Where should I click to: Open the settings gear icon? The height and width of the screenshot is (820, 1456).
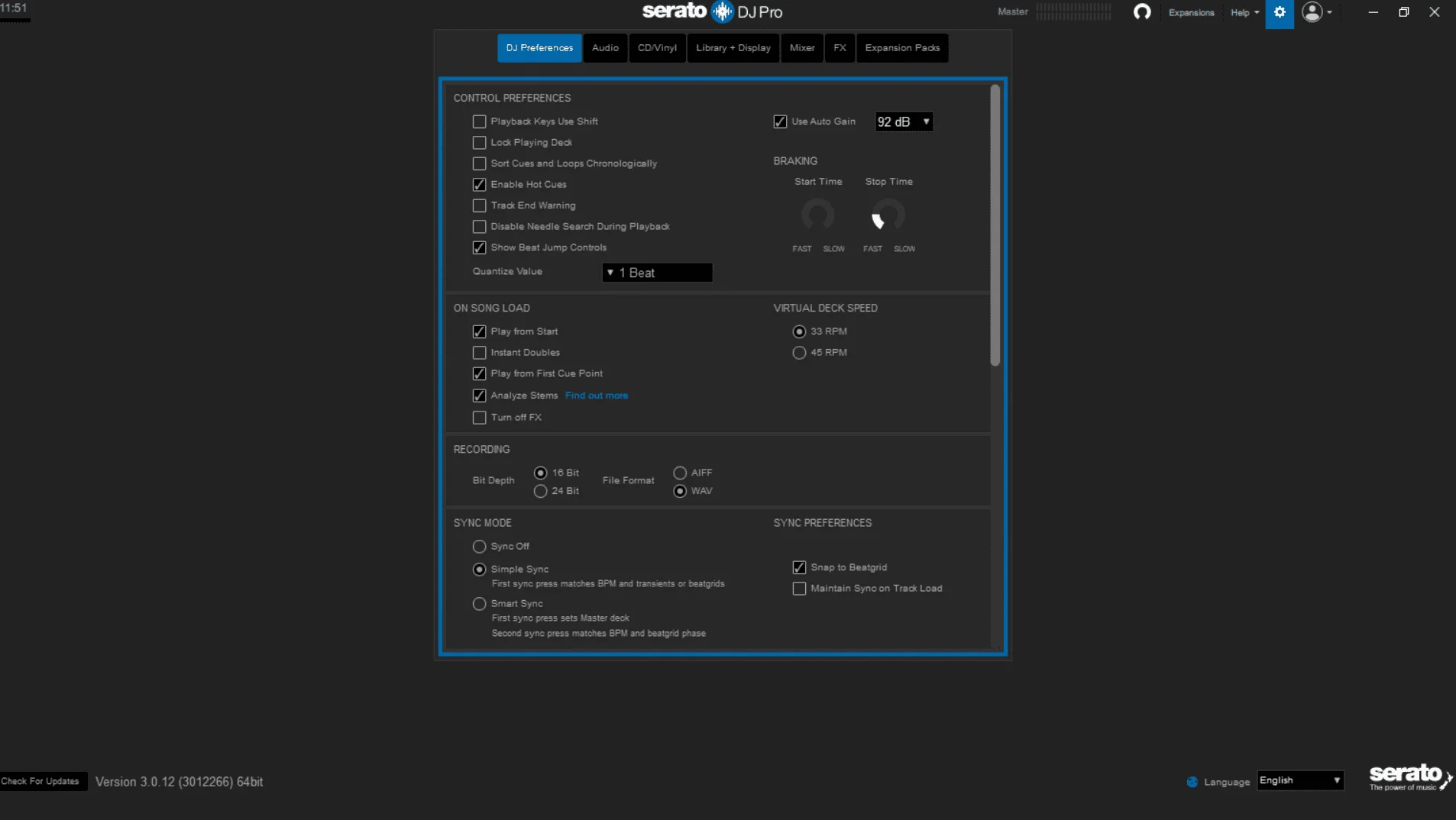tap(1280, 13)
